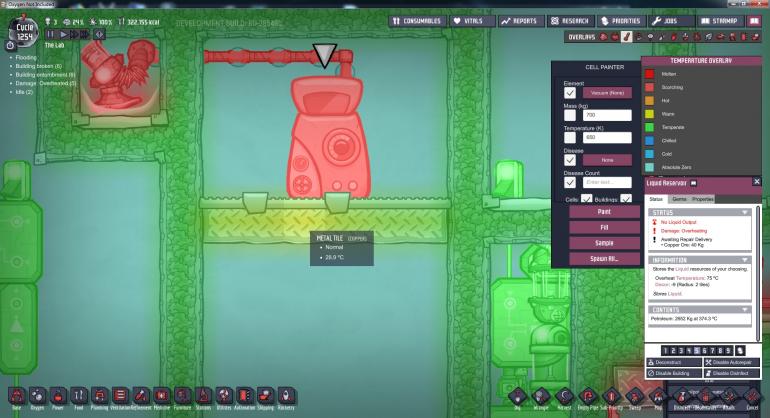
Task: Toggle the Buildings checkbox
Action: click(x=626, y=199)
